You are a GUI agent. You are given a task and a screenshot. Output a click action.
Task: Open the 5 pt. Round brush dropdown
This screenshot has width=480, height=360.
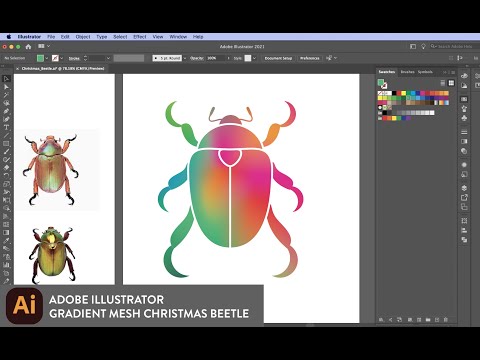[x=185, y=58]
